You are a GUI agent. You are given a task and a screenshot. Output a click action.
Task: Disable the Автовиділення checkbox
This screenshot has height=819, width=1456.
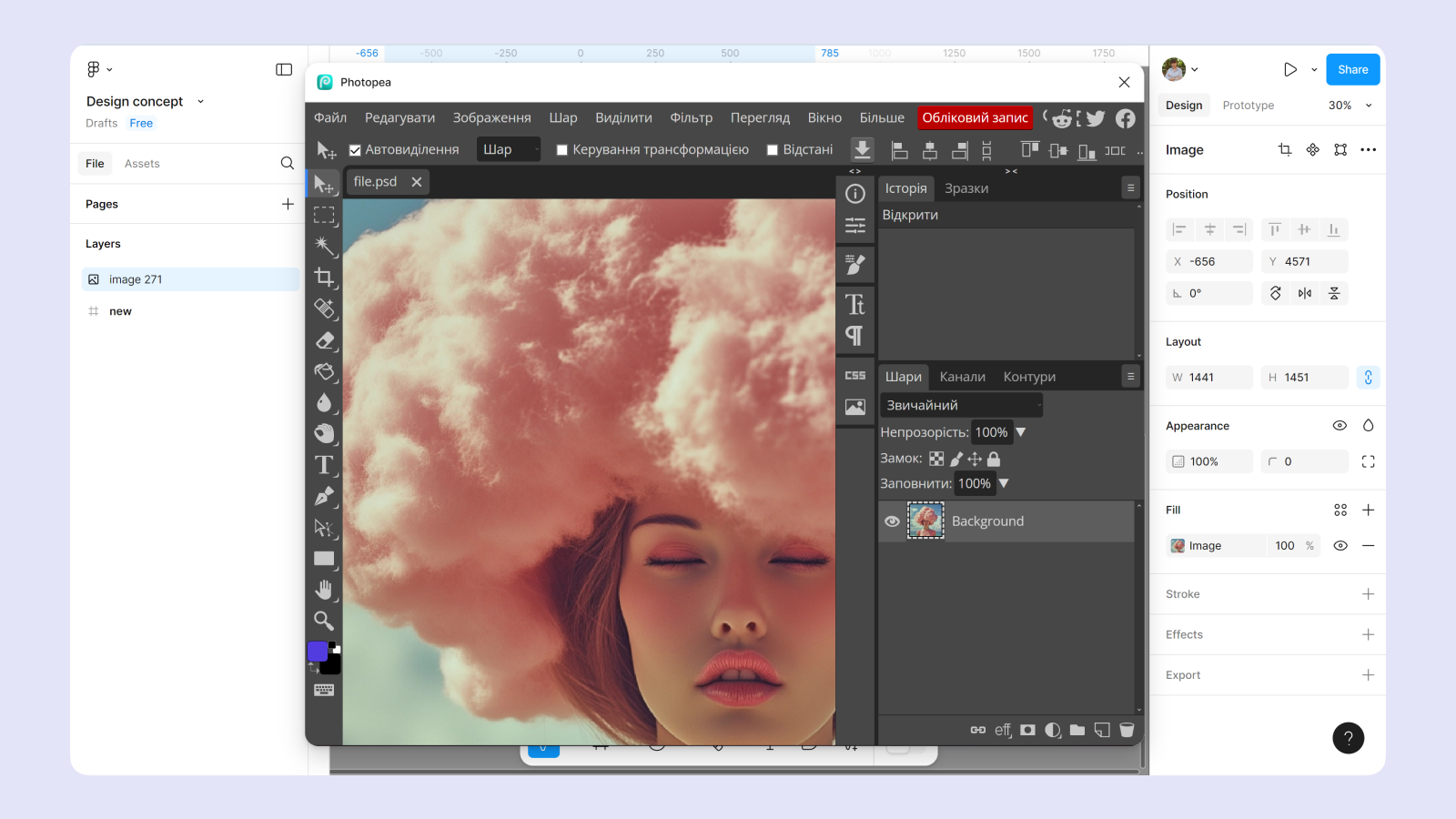click(356, 150)
